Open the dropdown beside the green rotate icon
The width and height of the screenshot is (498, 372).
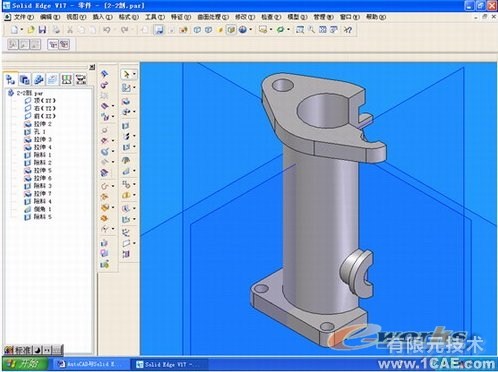click(289, 30)
